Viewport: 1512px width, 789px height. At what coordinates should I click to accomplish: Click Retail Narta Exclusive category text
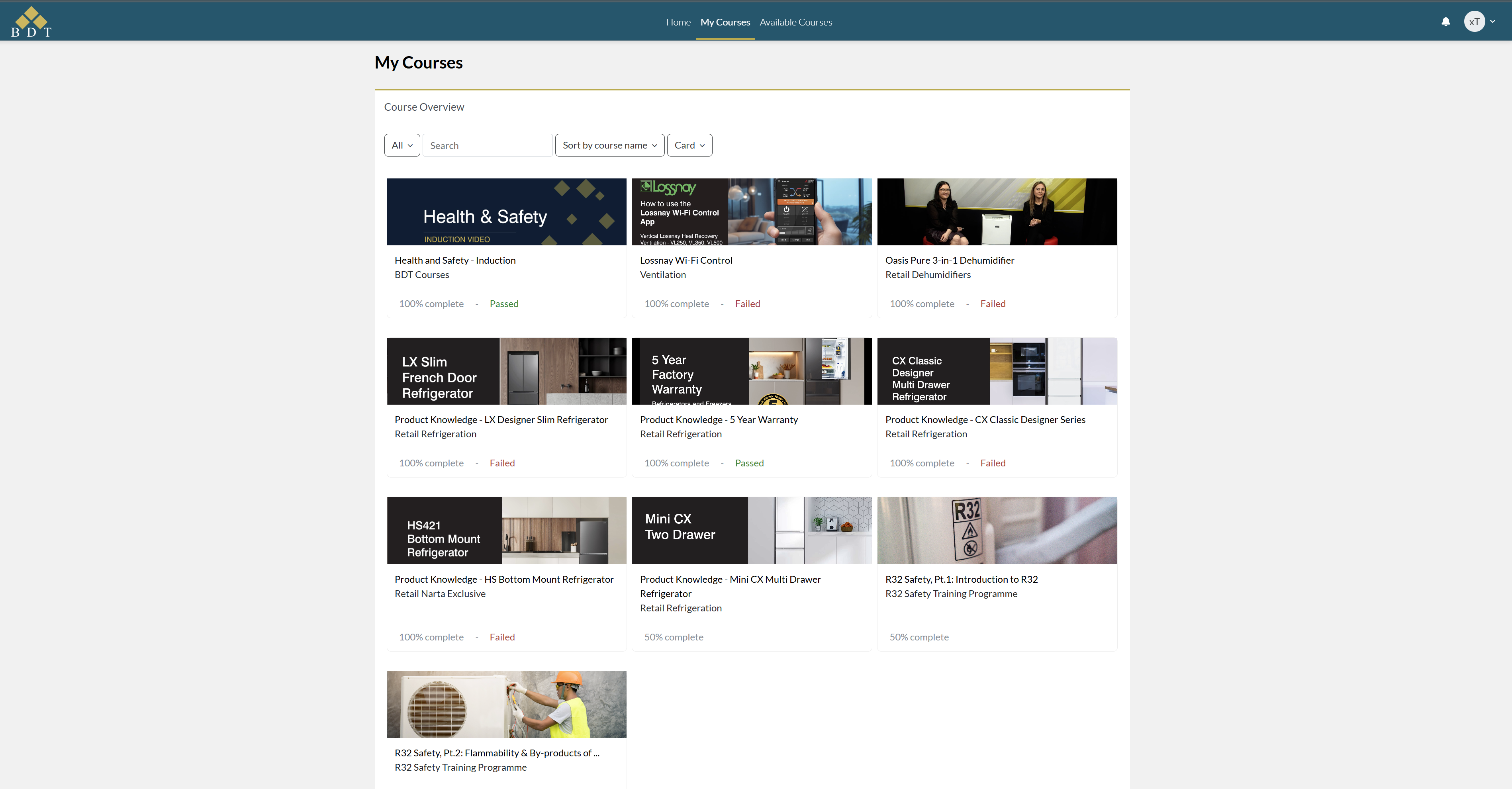click(x=440, y=594)
